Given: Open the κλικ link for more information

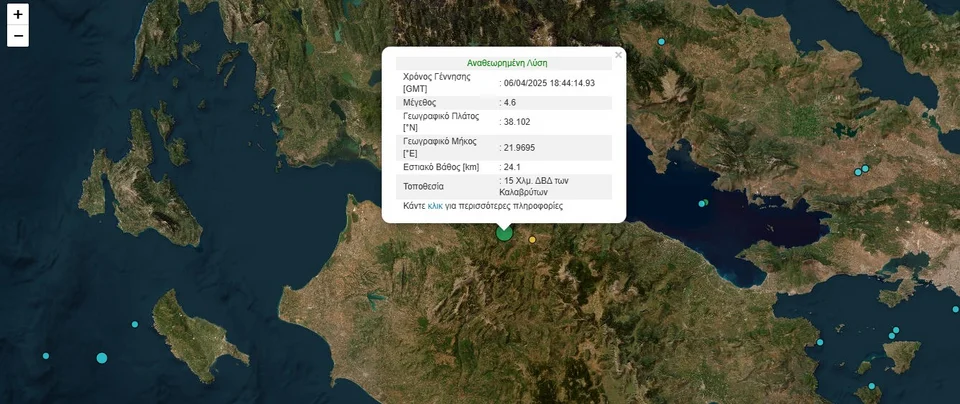Looking at the screenshot, I should coord(435,206).
